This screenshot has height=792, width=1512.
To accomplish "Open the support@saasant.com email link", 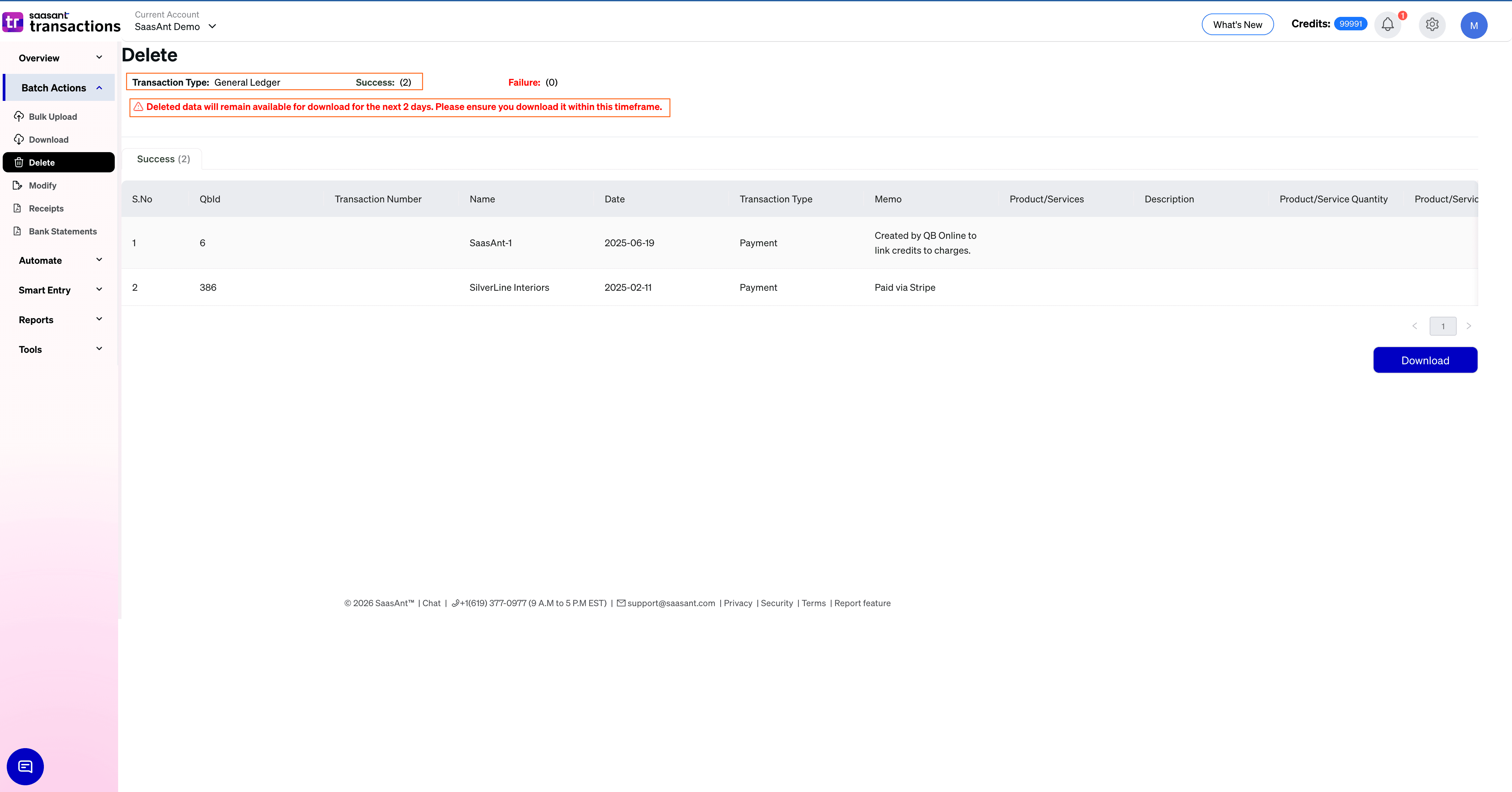I will coord(671,603).
